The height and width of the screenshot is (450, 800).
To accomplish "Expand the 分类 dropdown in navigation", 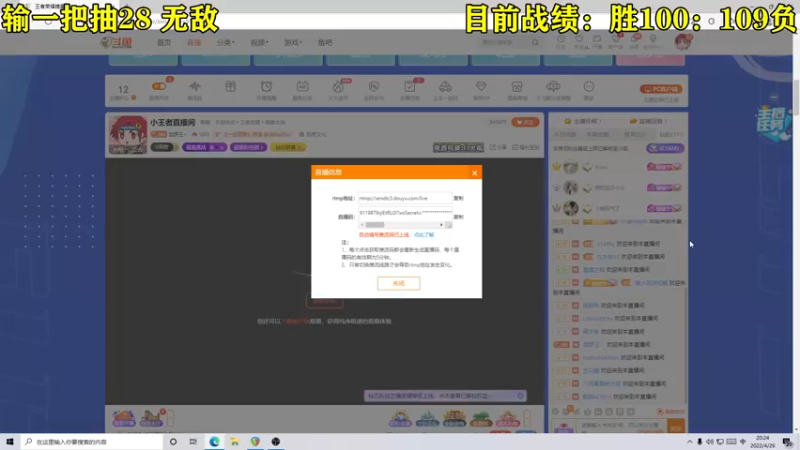I will pyautogui.click(x=225, y=42).
